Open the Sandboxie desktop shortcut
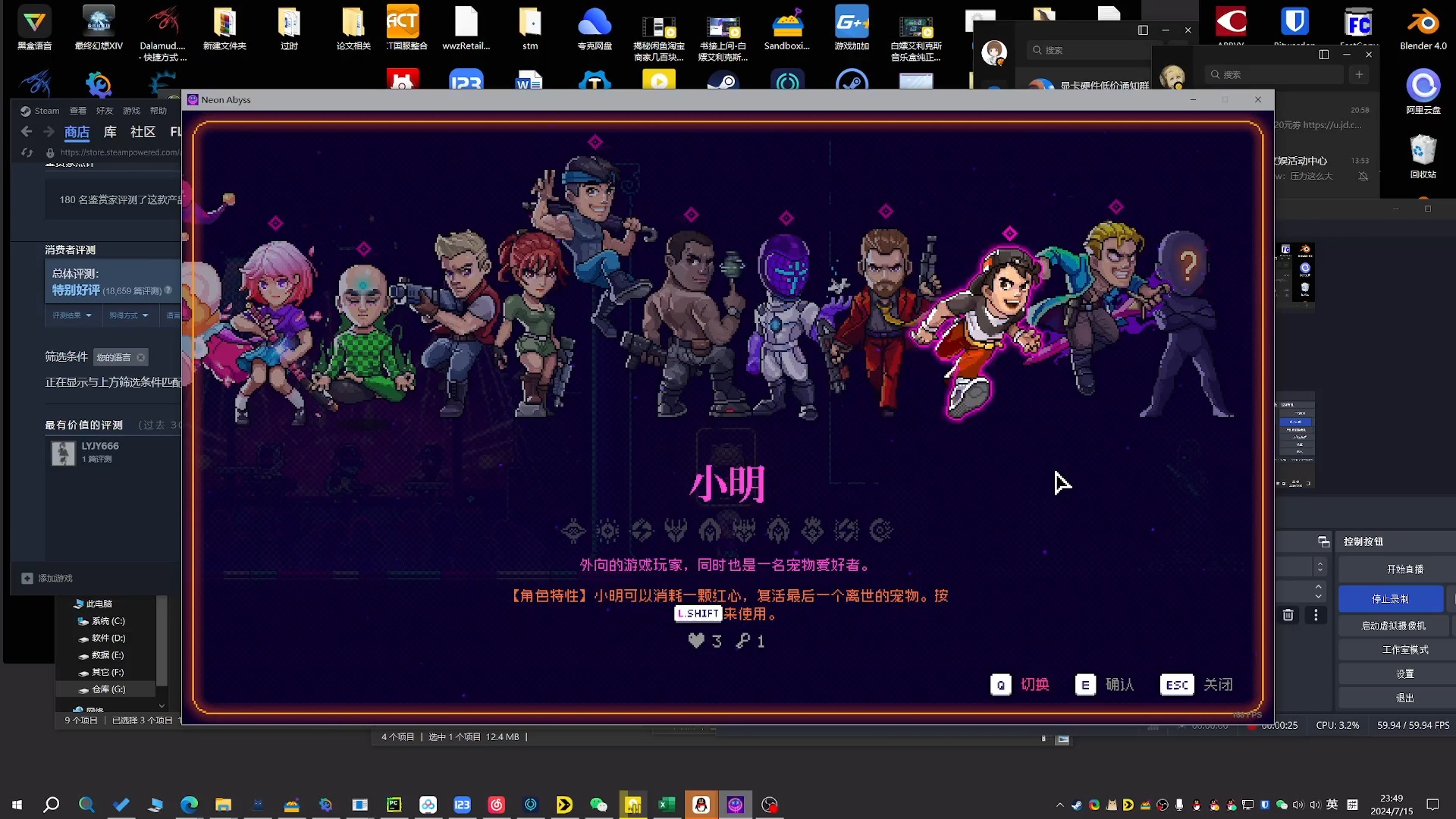This screenshot has height=819, width=1456. (x=787, y=29)
